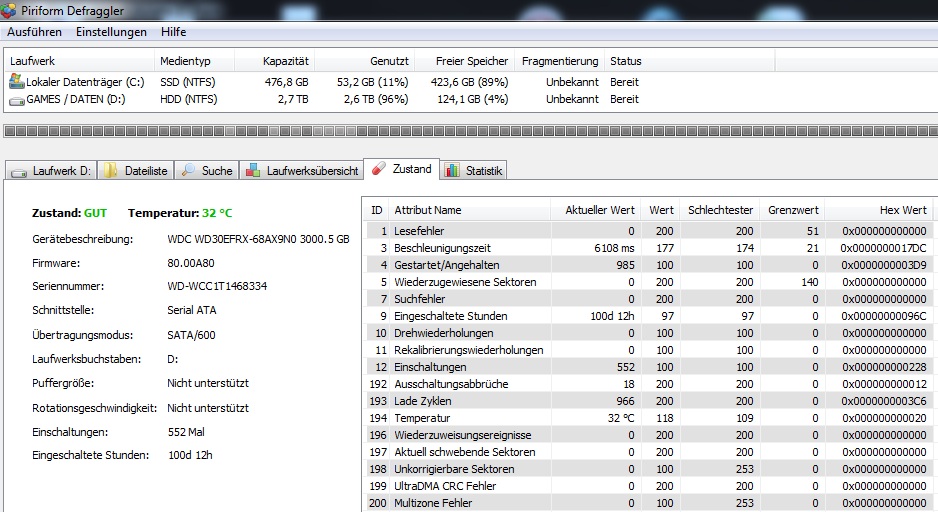Screen dimensions: 938x512
Task: Click the Schlechtester column header
Action: [720, 210]
